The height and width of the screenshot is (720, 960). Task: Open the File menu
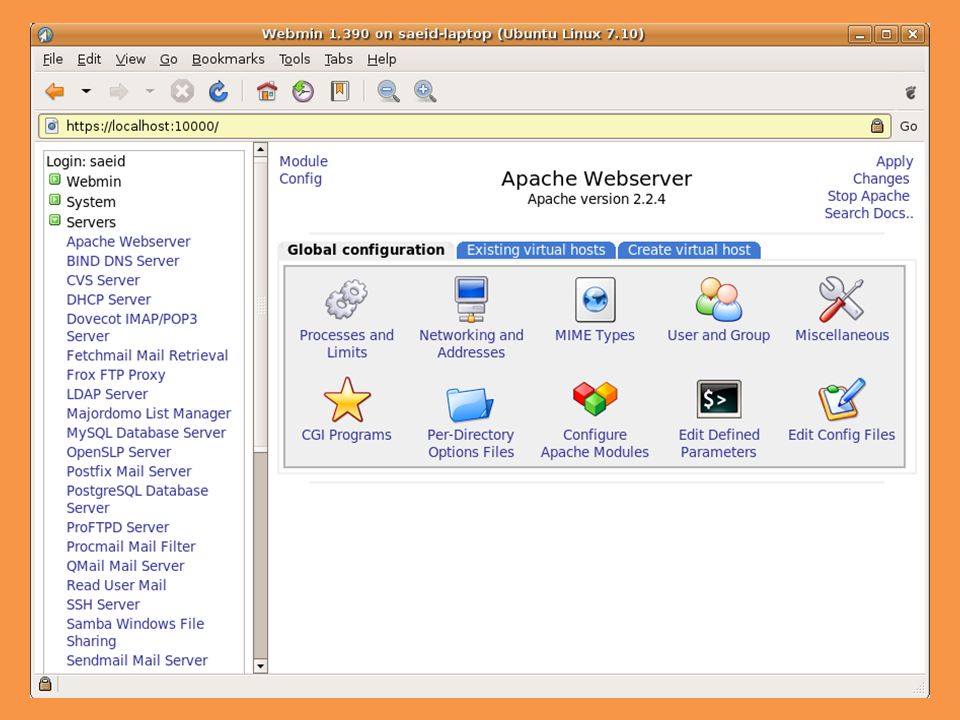coord(53,59)
